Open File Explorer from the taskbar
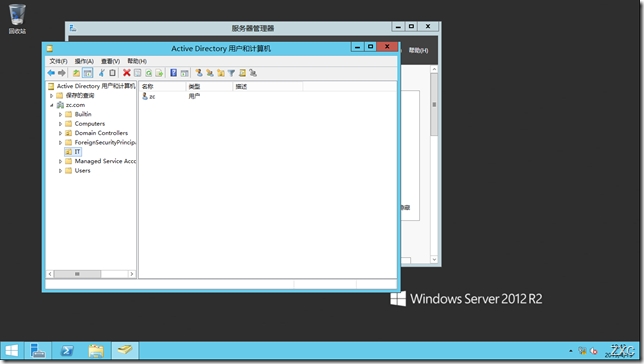The height and width of the screenshot is (364, 644). (x=96, y=351)
